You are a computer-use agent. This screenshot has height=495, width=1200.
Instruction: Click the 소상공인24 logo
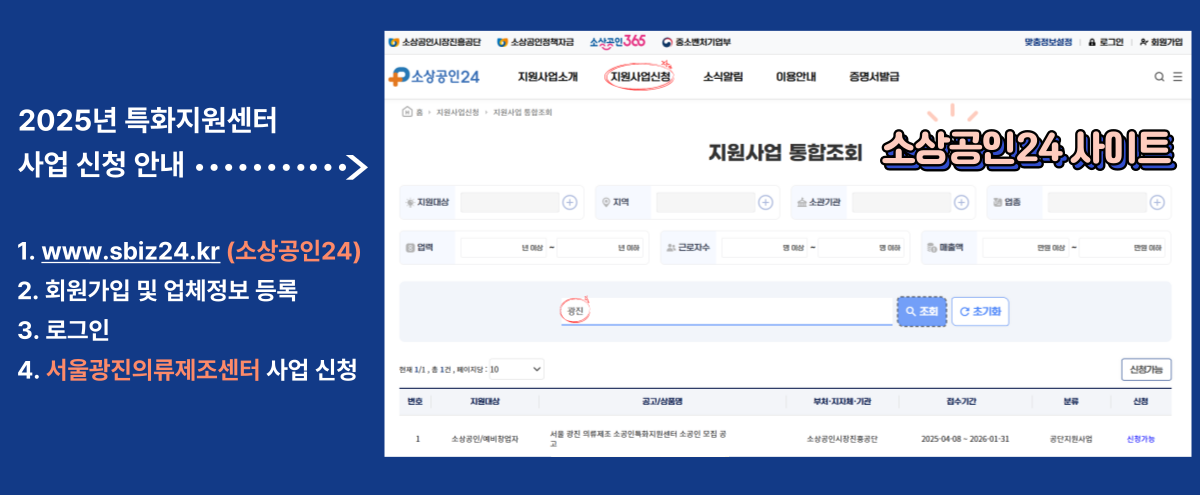coord(436,76)
